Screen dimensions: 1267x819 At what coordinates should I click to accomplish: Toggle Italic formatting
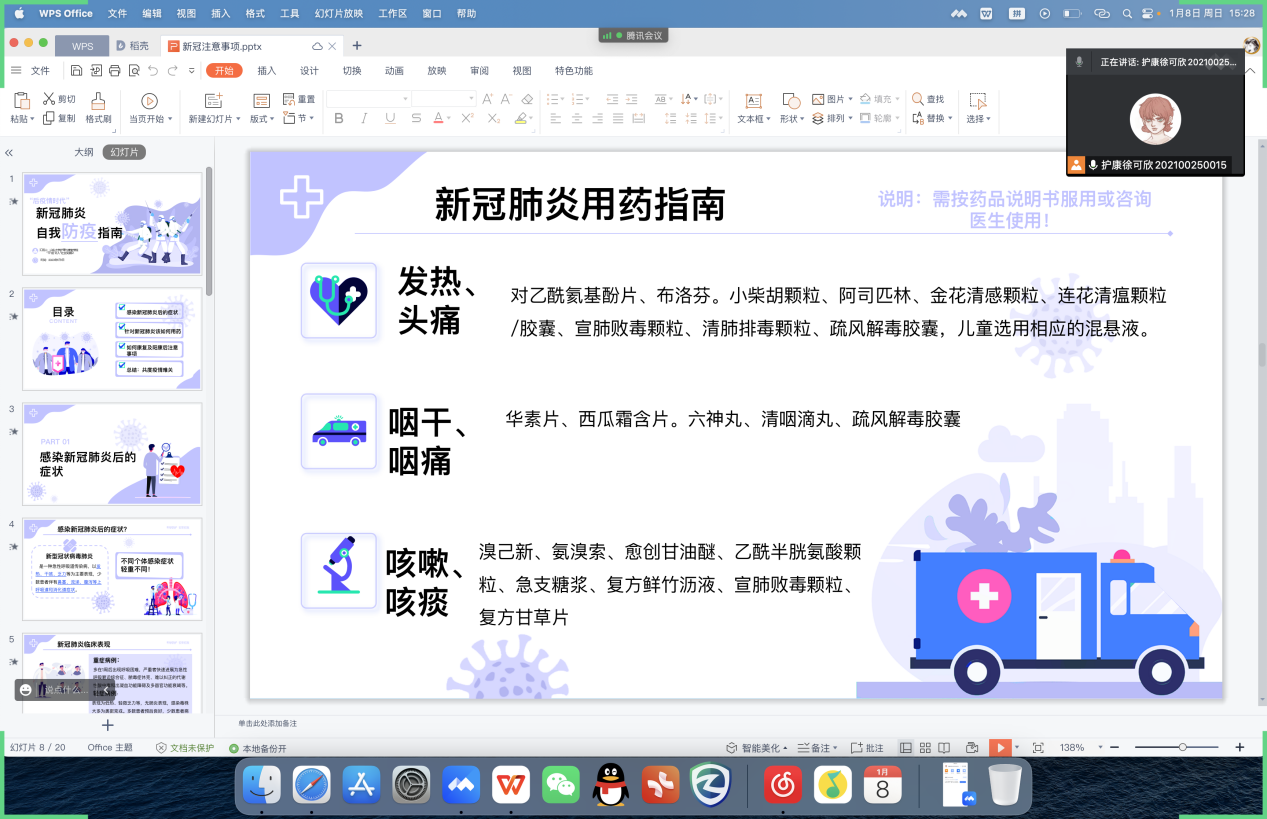coord(364,118)
